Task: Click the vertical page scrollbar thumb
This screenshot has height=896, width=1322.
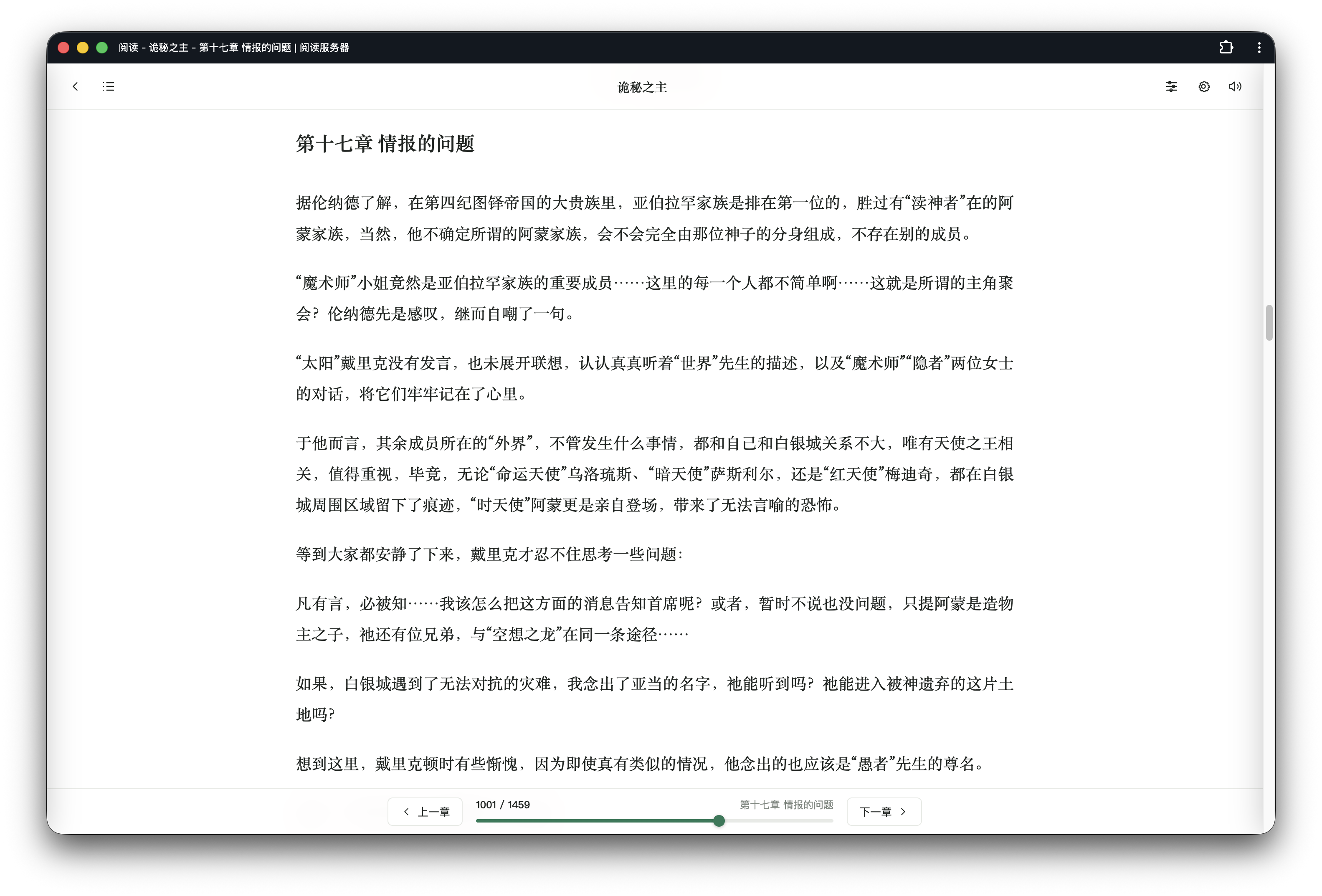Action: pyautogui.click(x=1269, y=323)
